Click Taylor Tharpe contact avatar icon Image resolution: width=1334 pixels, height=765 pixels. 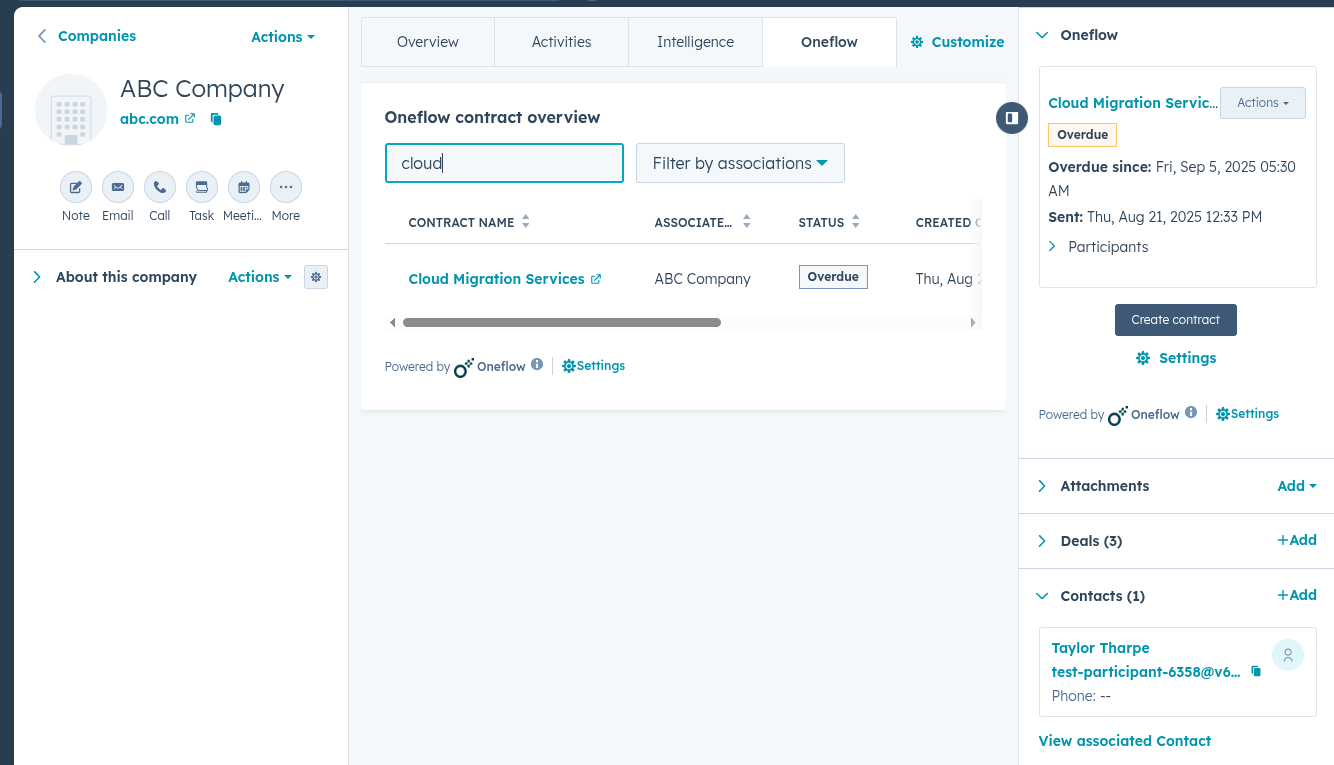click(1288, 655)
